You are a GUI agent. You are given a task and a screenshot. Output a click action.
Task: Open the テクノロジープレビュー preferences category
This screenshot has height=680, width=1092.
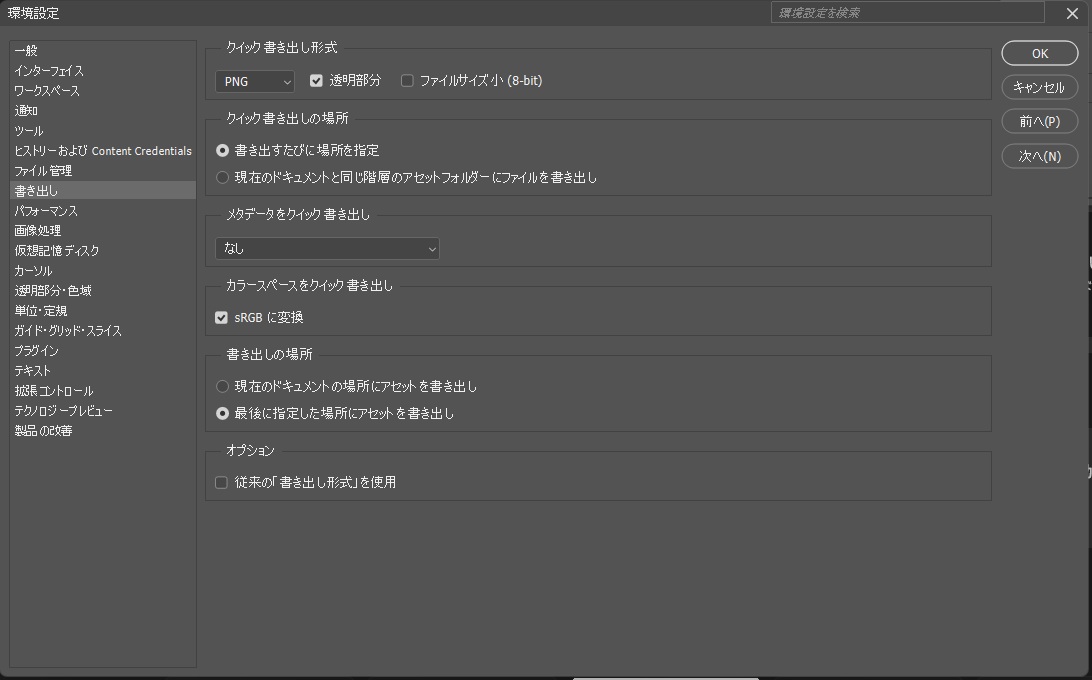pos(103,411)
